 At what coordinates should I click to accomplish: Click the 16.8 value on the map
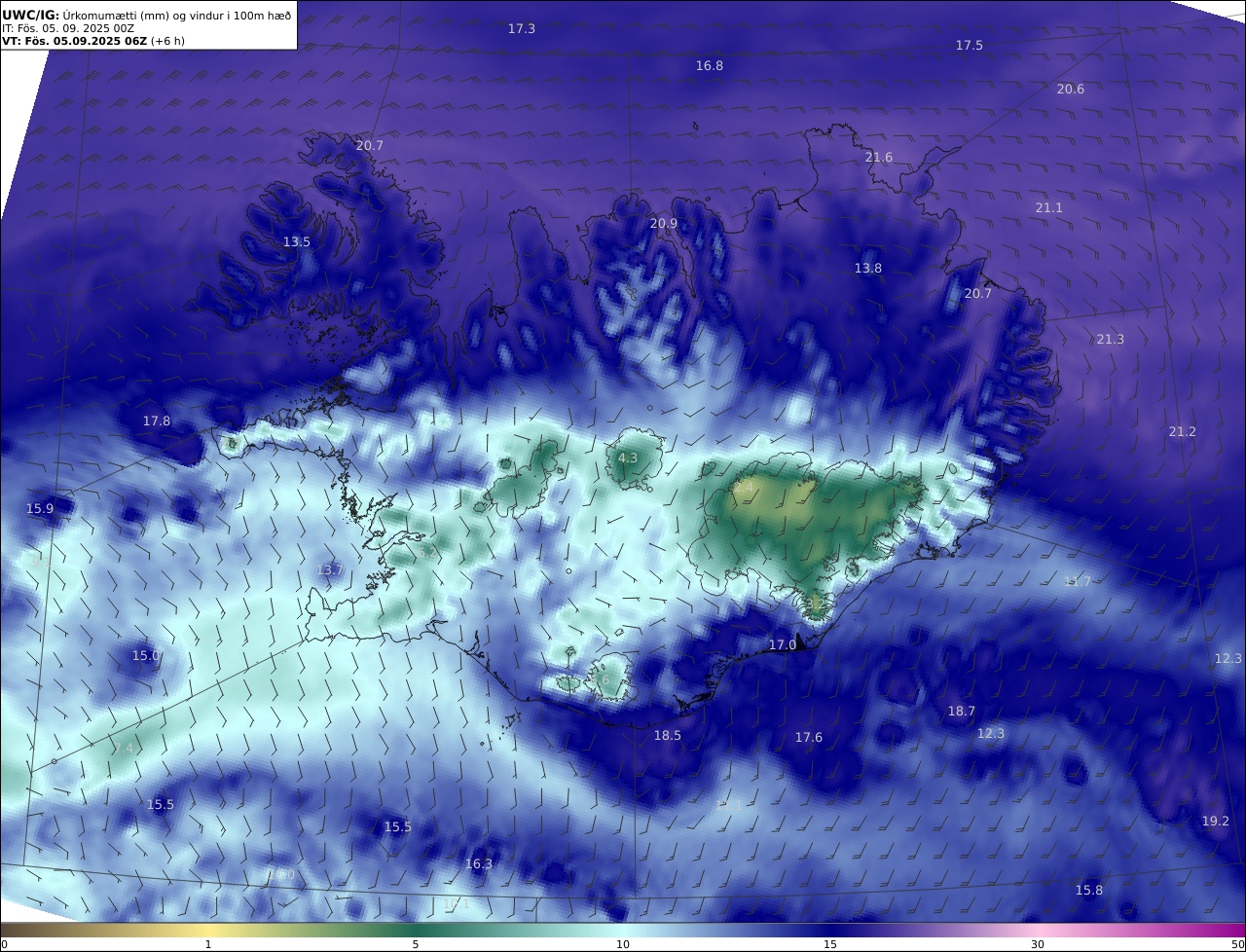(x=710, y=66)
